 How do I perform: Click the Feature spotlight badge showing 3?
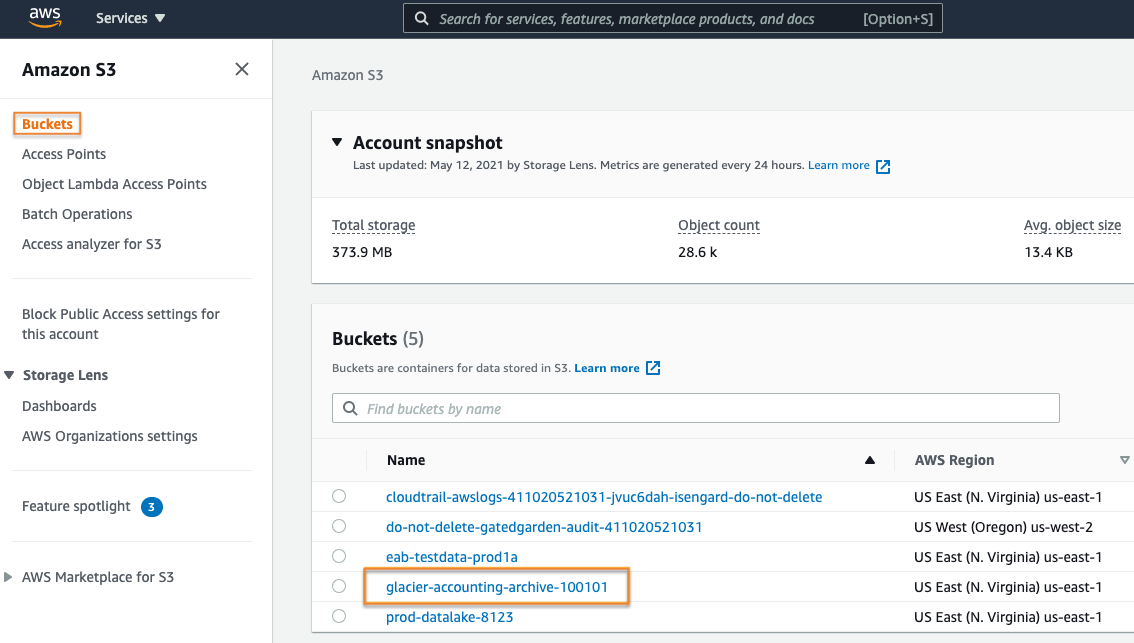pos(151,507)
